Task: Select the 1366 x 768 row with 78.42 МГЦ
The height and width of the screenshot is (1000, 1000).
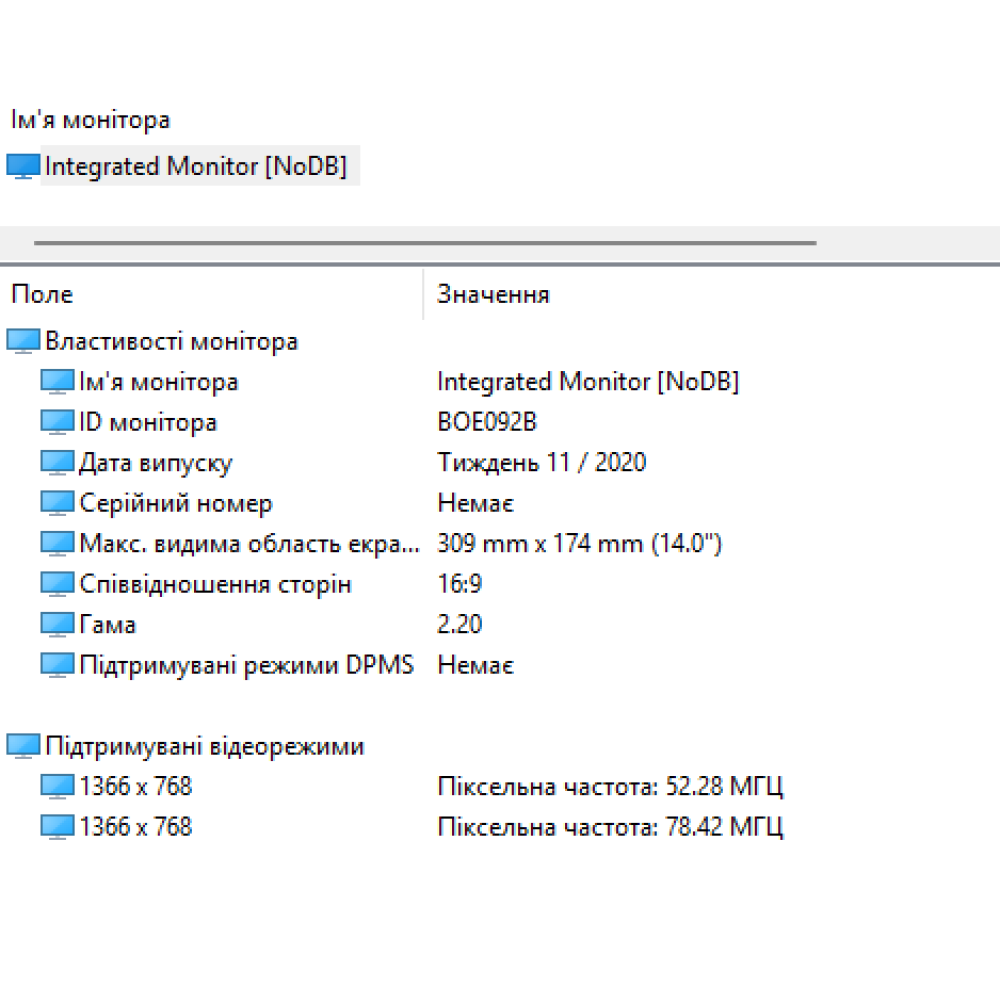Action: [x=135, y=827]
